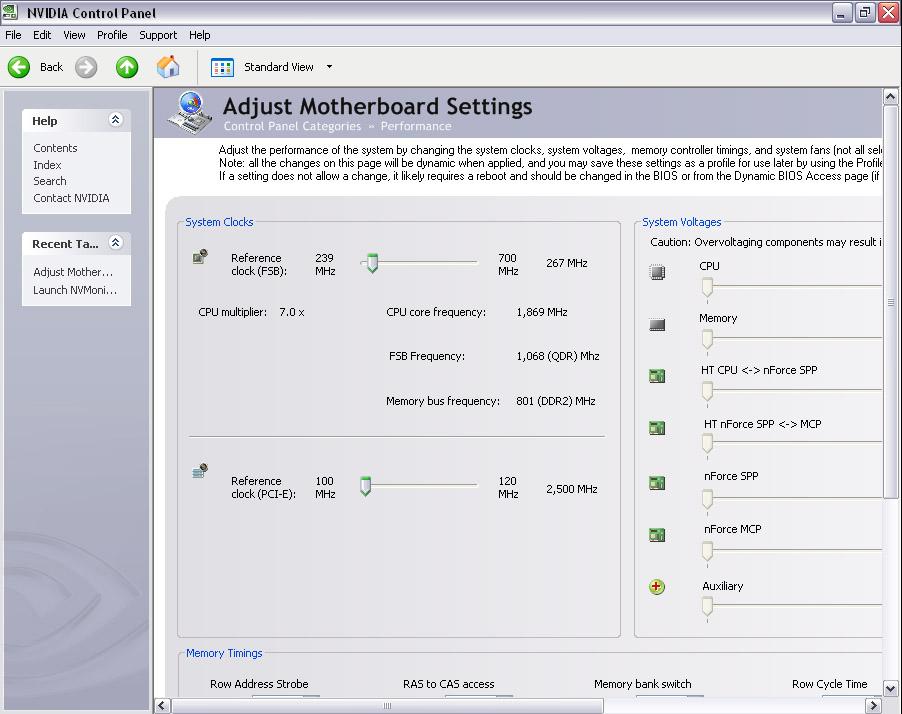Click the RAS to CAS access label
This screenshot has height=714, width=902.
pos(449,684)
